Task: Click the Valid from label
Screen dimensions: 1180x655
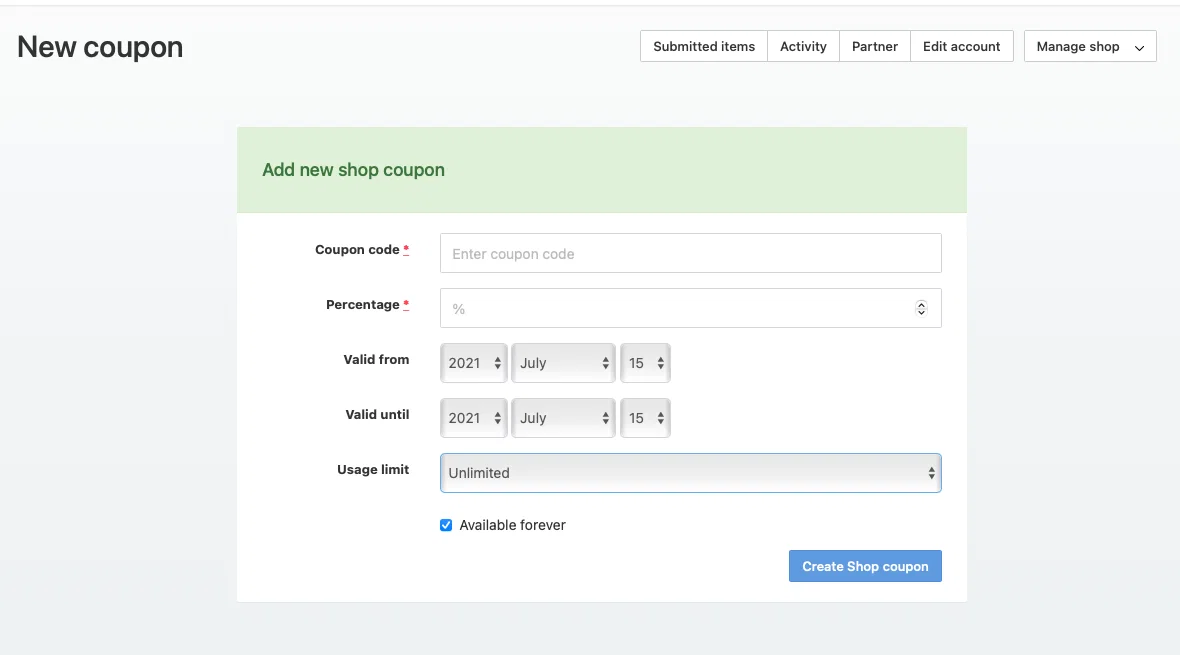Action: (376, 360)
